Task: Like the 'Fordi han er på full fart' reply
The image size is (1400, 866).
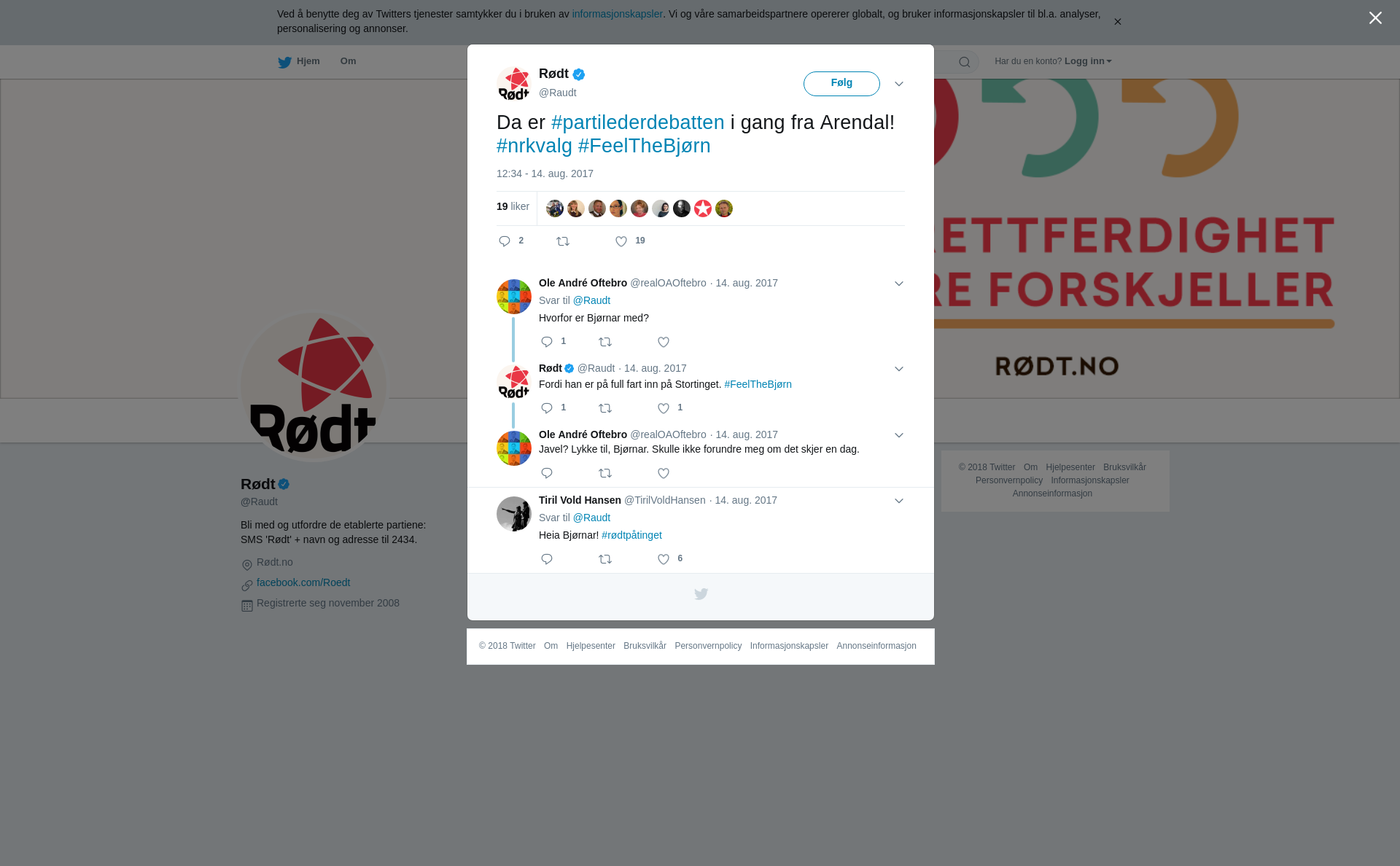Action: (x=664, y=408)
